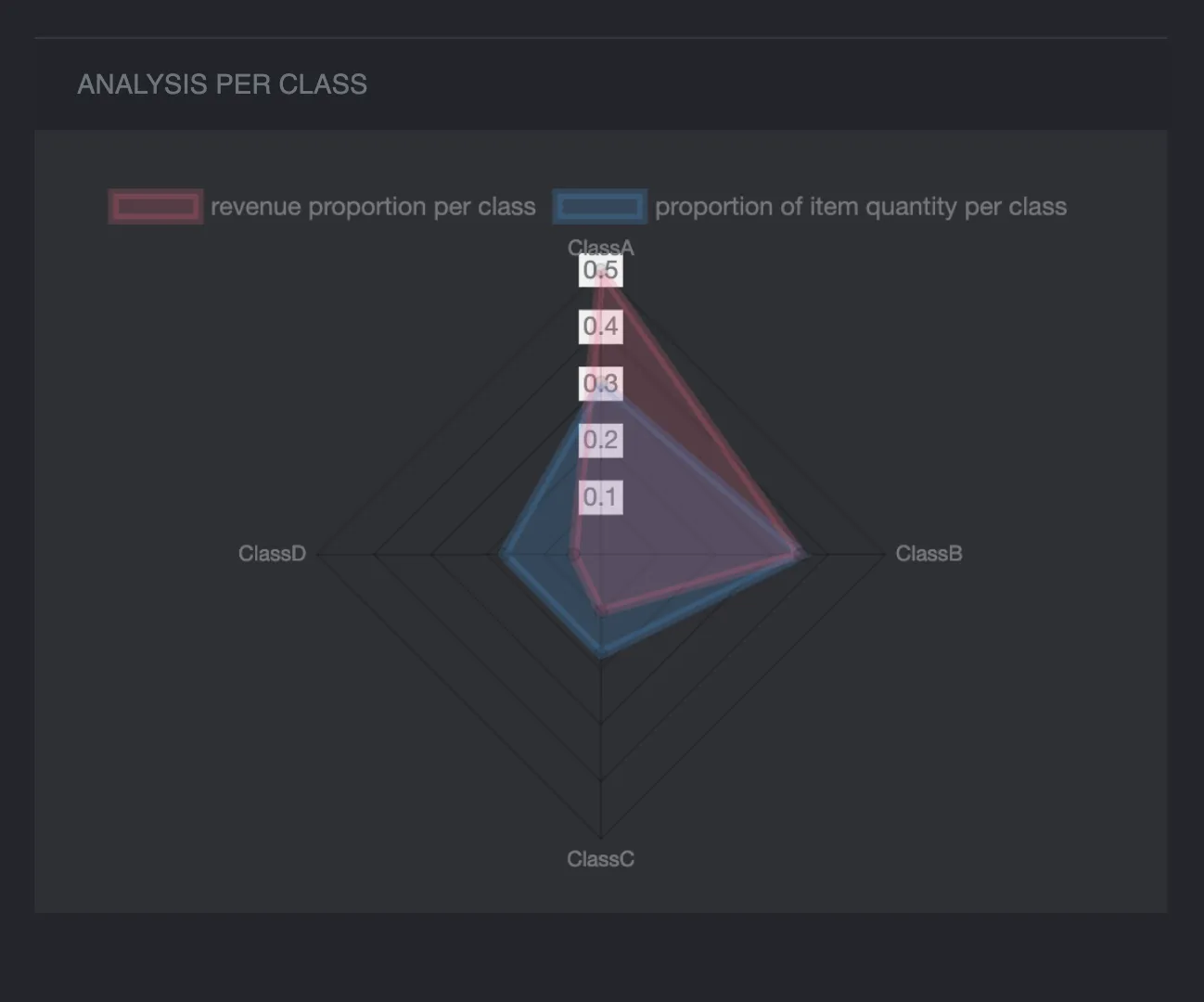The height and width of the screenshot is (1002, 1204).
Task: Select the blue quantity data point on ClassD axis
Action: click(x=504, y=555)
